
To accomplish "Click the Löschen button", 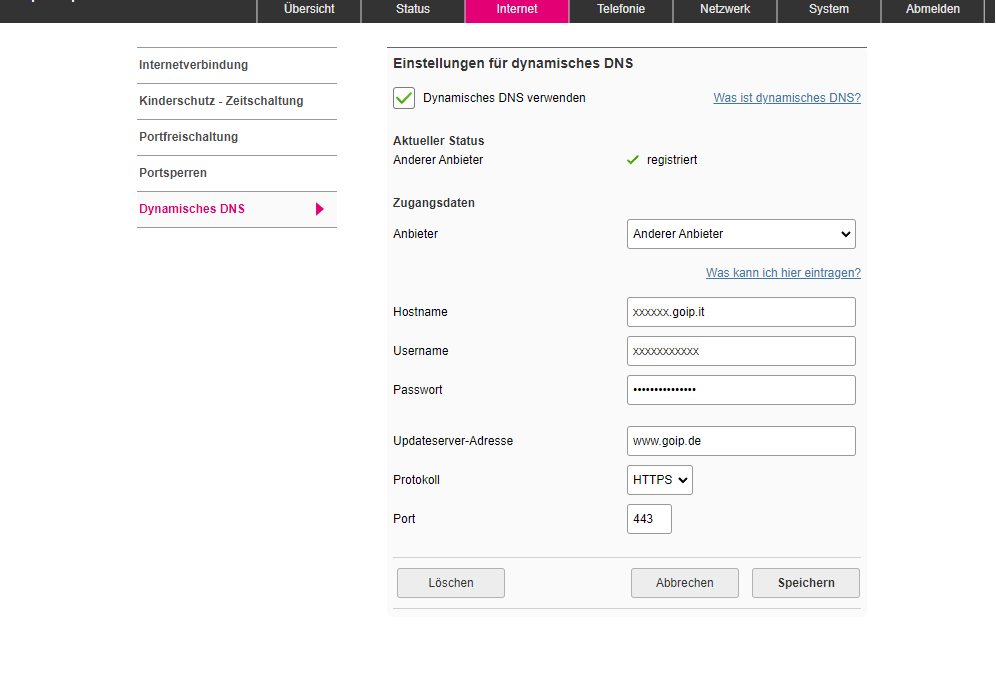I will point(451,583).
